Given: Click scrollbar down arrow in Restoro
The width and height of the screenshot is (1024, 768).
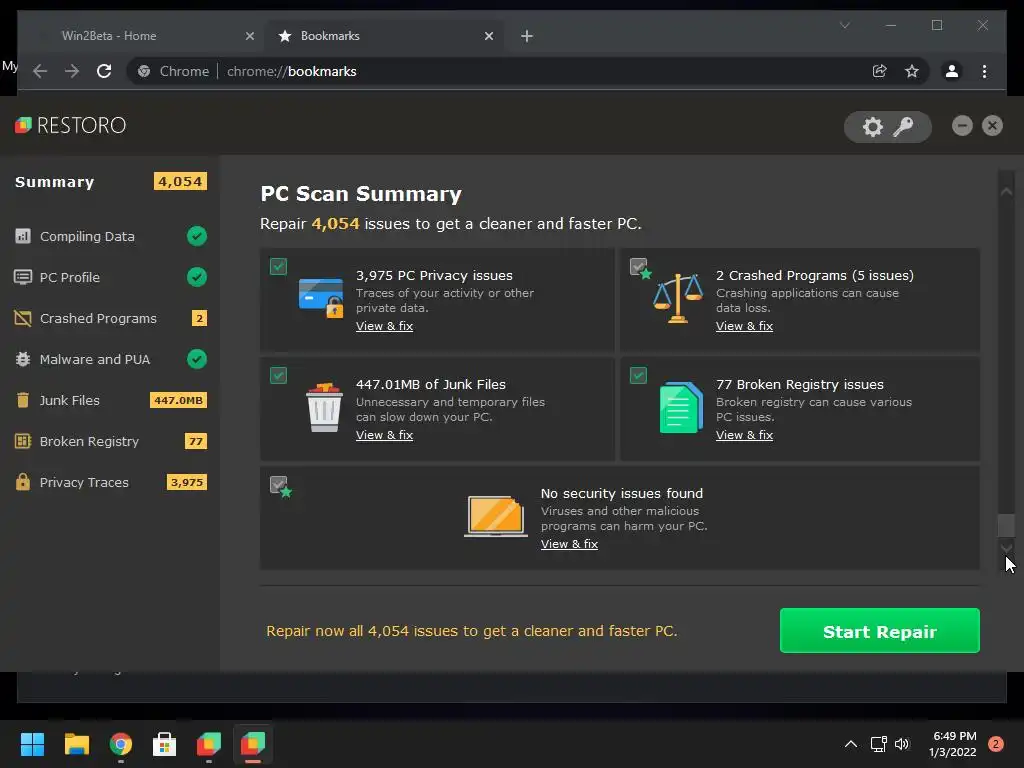Looking at the screenshot, I should (1006, 547).
